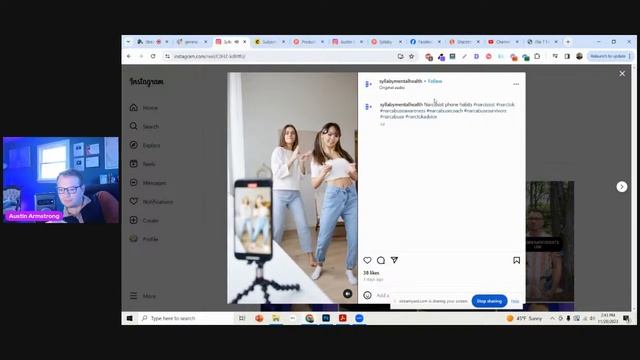Open Zoom from the taskbar
640x360 pixels.
(x=359, y=318)
